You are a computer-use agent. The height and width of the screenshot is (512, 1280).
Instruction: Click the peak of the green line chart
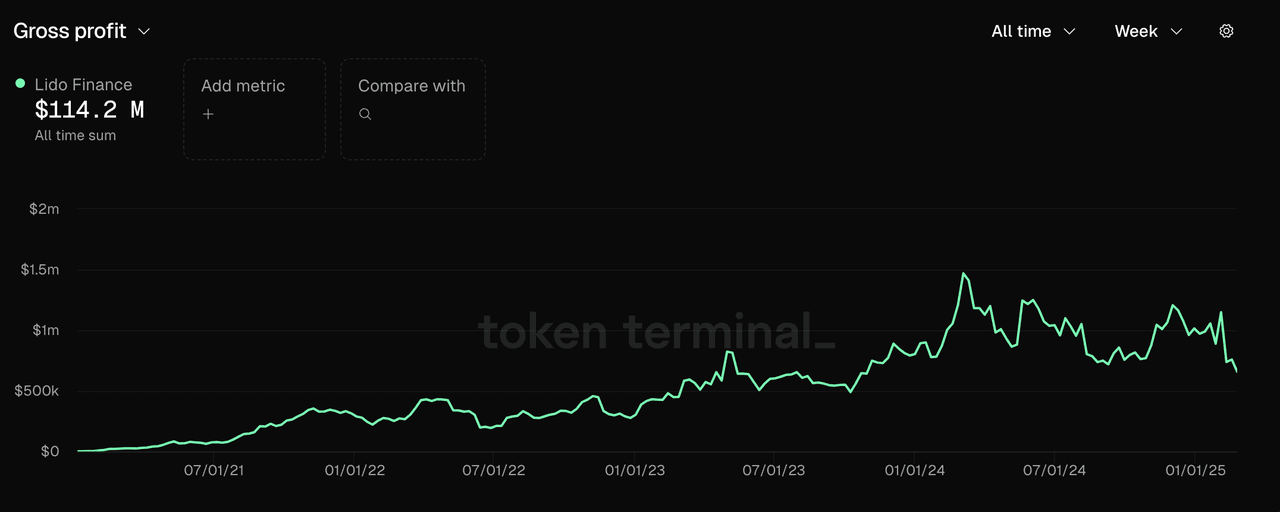click(x=964, y=273)
